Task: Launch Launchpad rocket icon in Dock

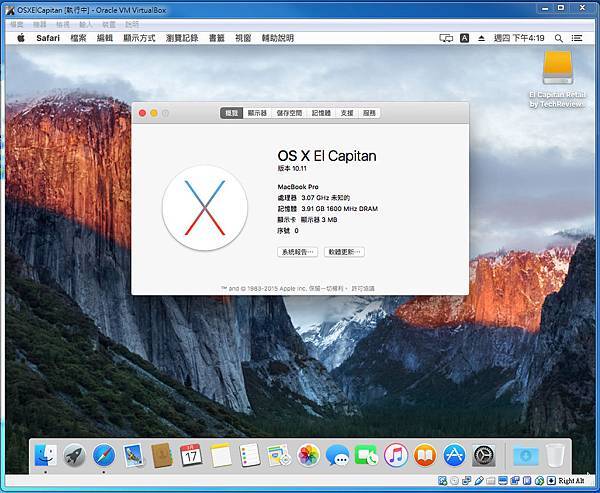Action: 74,455
